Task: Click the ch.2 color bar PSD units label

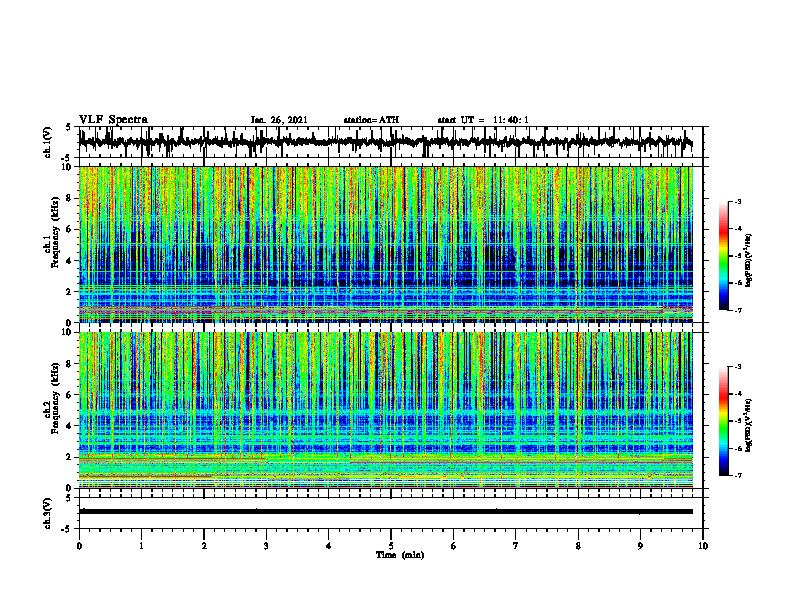Action: click(749, 425)
